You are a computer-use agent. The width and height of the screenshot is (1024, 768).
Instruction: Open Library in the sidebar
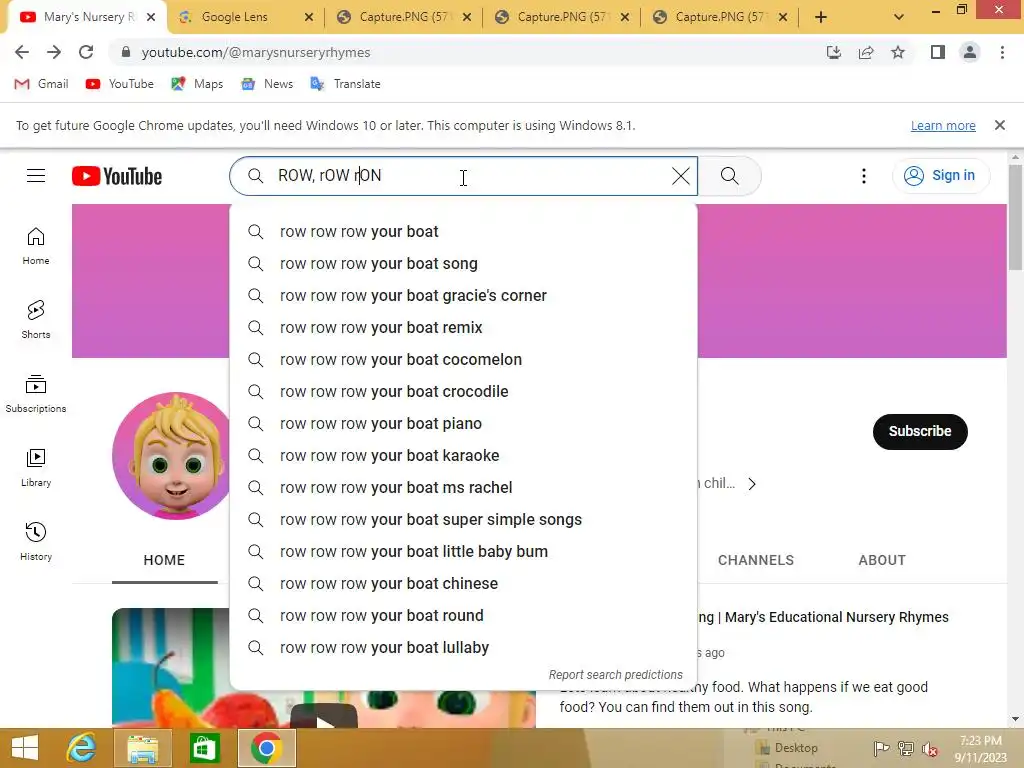(36, 468)
